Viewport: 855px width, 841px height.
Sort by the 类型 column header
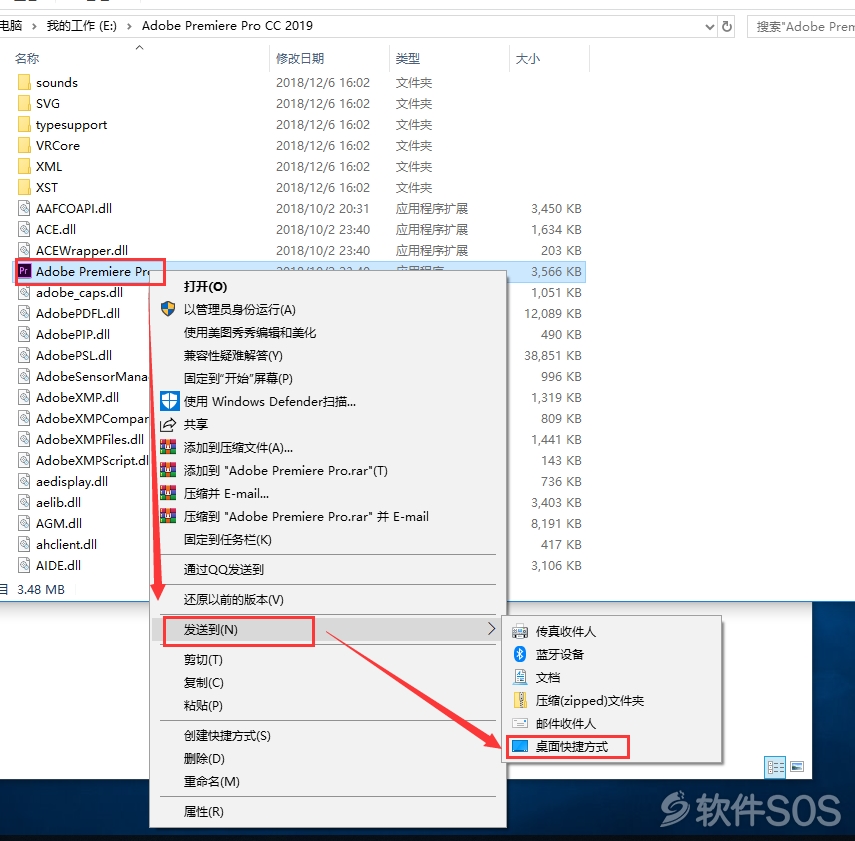pyautogui.click(x=408, y=58)
